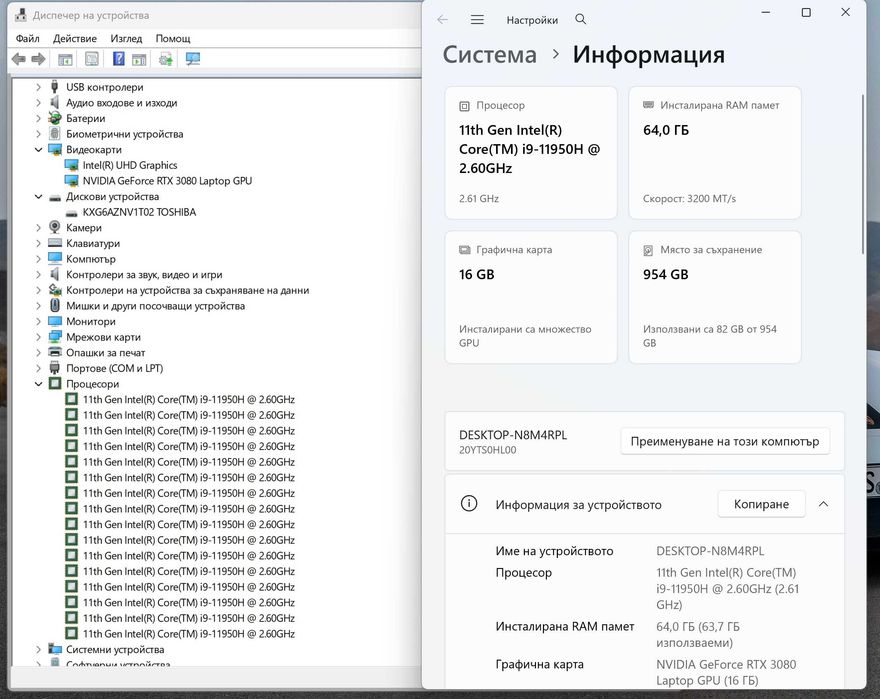Image resolution: width=880 pixels, height=699 pixels.
Task: Open the Действие menu
Action: (x=75, y=38)
